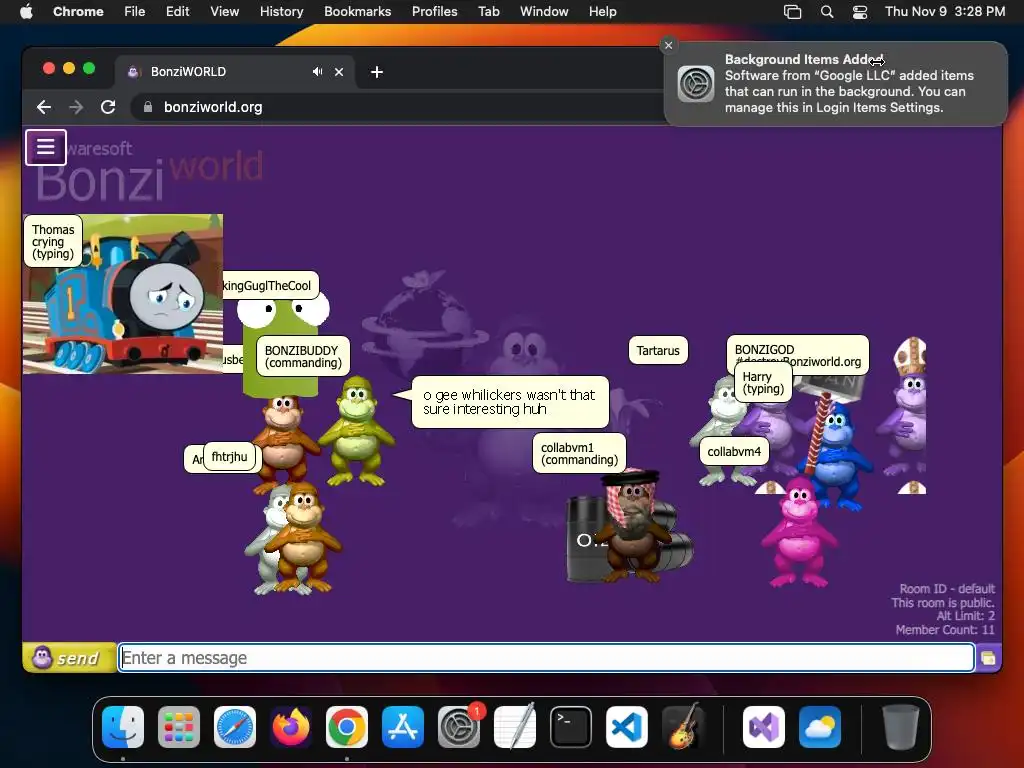Click the BONZIBUDDY (commanding) name tag
Image resolution: width=1024 pixels, height=768 pixels.
[303, 357]
